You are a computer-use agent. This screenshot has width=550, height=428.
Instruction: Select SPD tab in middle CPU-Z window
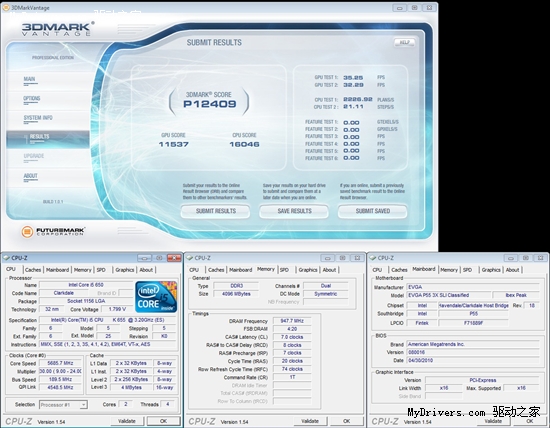point(284,270)
